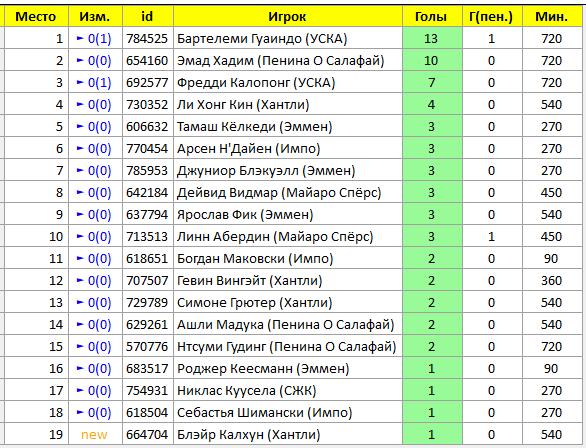Click the Г(пен.) column header

point(491,16)
